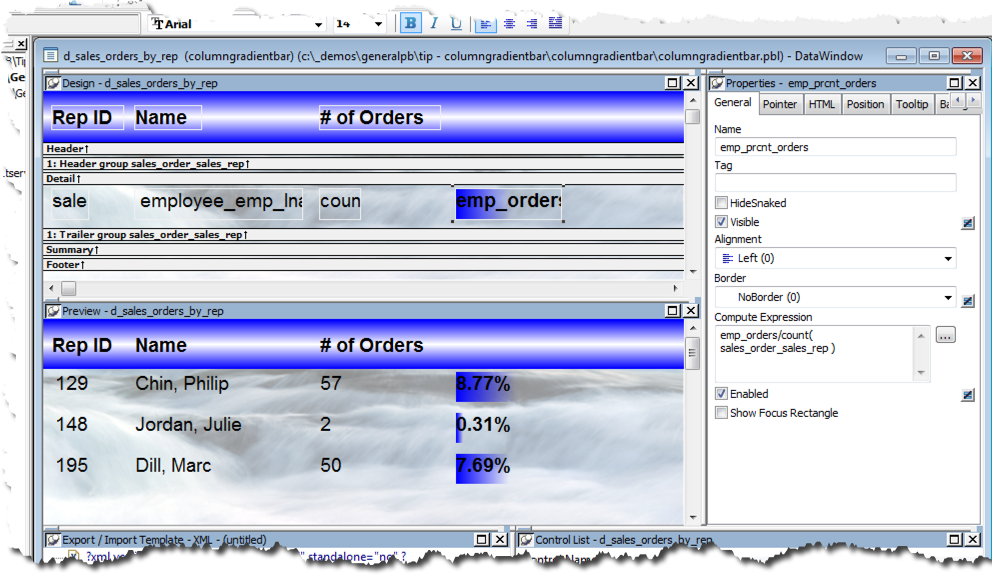Switch to the General properties tab
The image size is (992, 575).
click(733, 102)
